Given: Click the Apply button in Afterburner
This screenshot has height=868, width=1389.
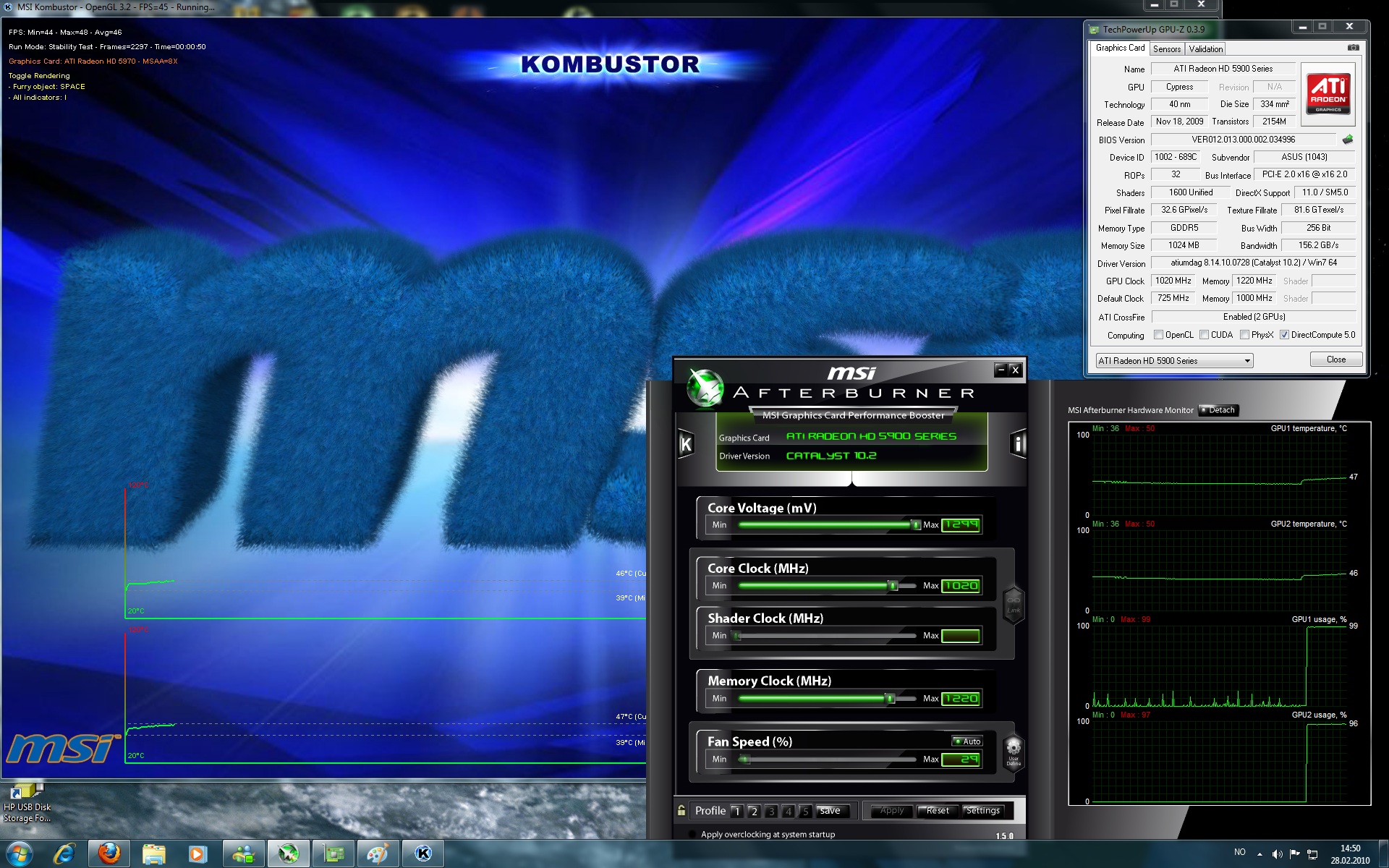Looking at the screenshot, I should click(x=892, y=811).
